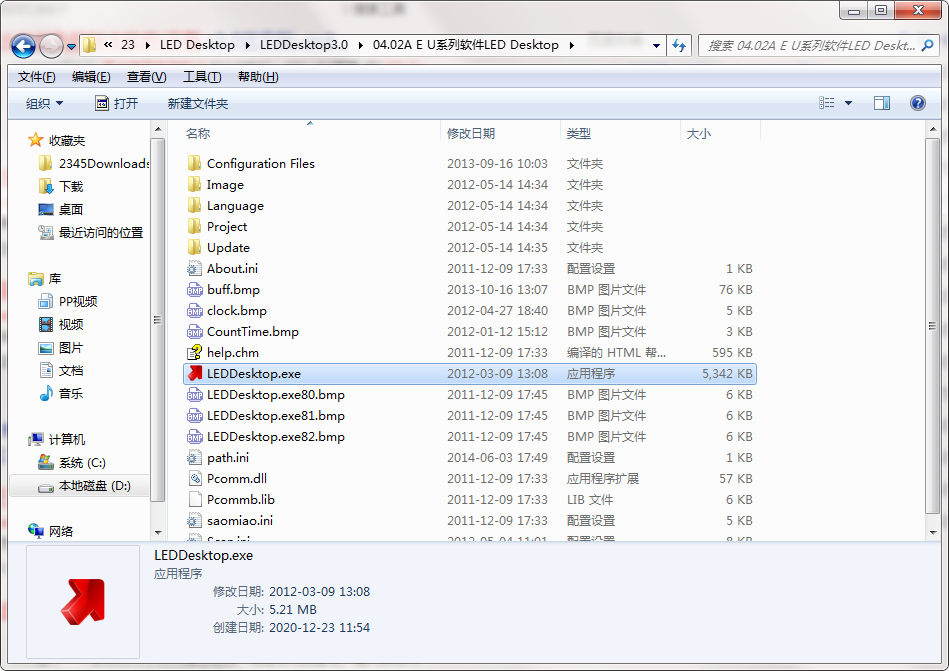Click the change view icon

(827, 103)
